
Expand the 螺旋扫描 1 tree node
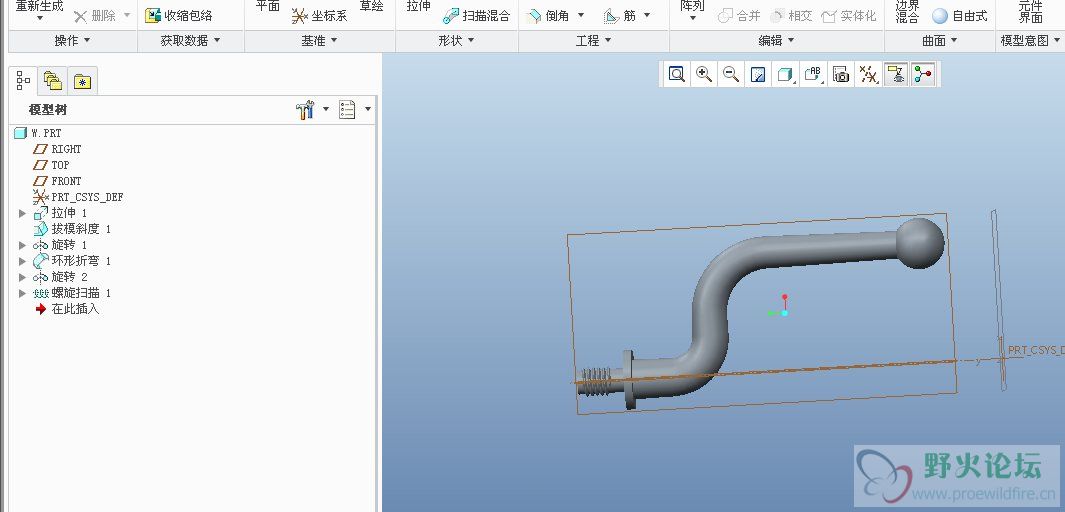pos(23,293)
